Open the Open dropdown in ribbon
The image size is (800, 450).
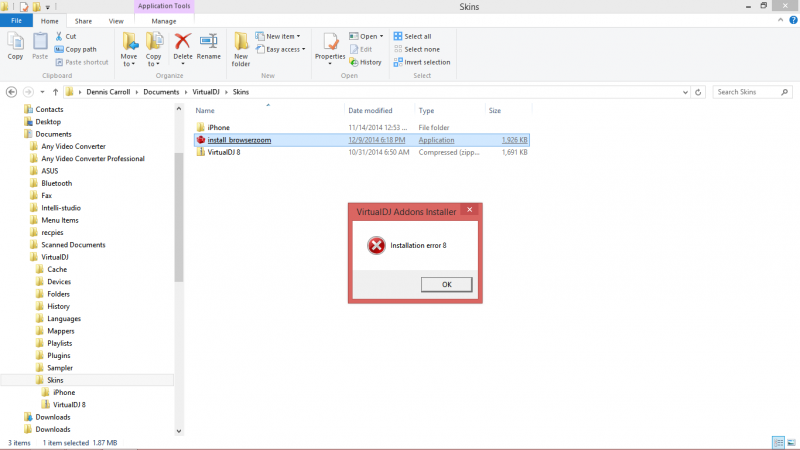pyautogui.click(x=366, y=36)
